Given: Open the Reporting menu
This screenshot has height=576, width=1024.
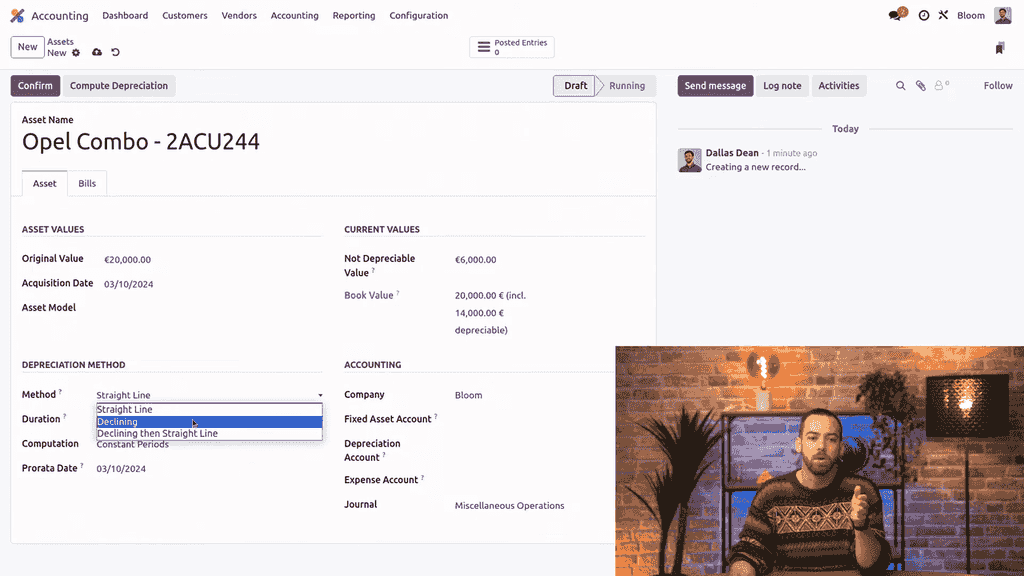Looking at the screenshot, I should point(354,16).
